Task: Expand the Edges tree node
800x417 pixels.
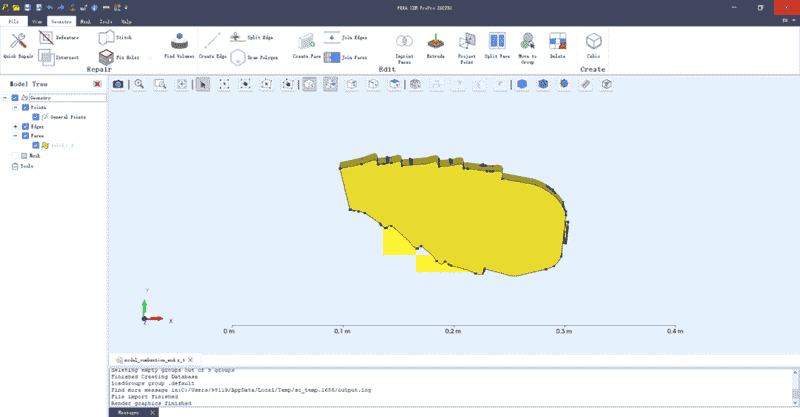Action: pyautogui.click(x=15, y=127)
